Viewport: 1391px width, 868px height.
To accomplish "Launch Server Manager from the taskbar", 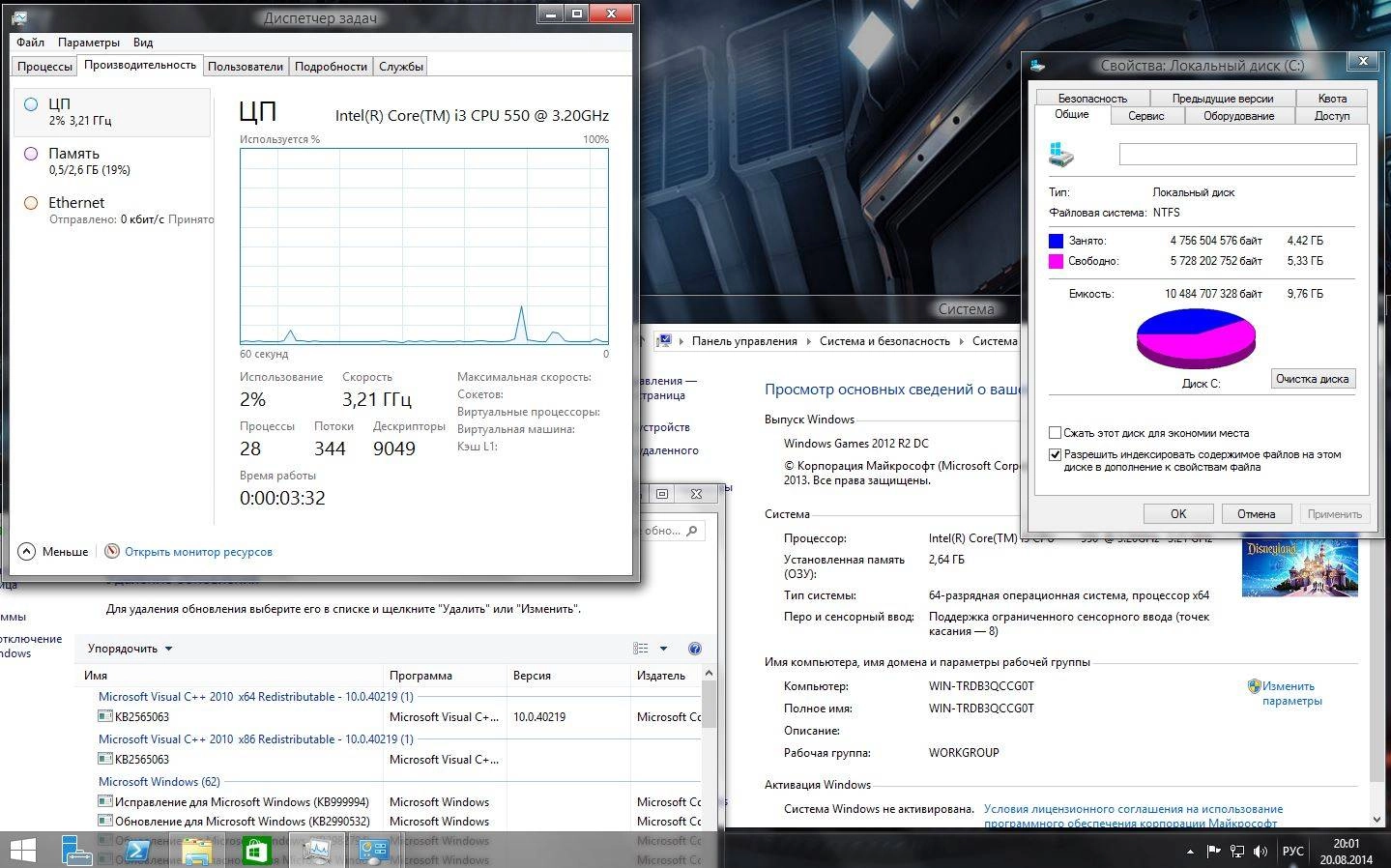I will [x=77, y=851].
